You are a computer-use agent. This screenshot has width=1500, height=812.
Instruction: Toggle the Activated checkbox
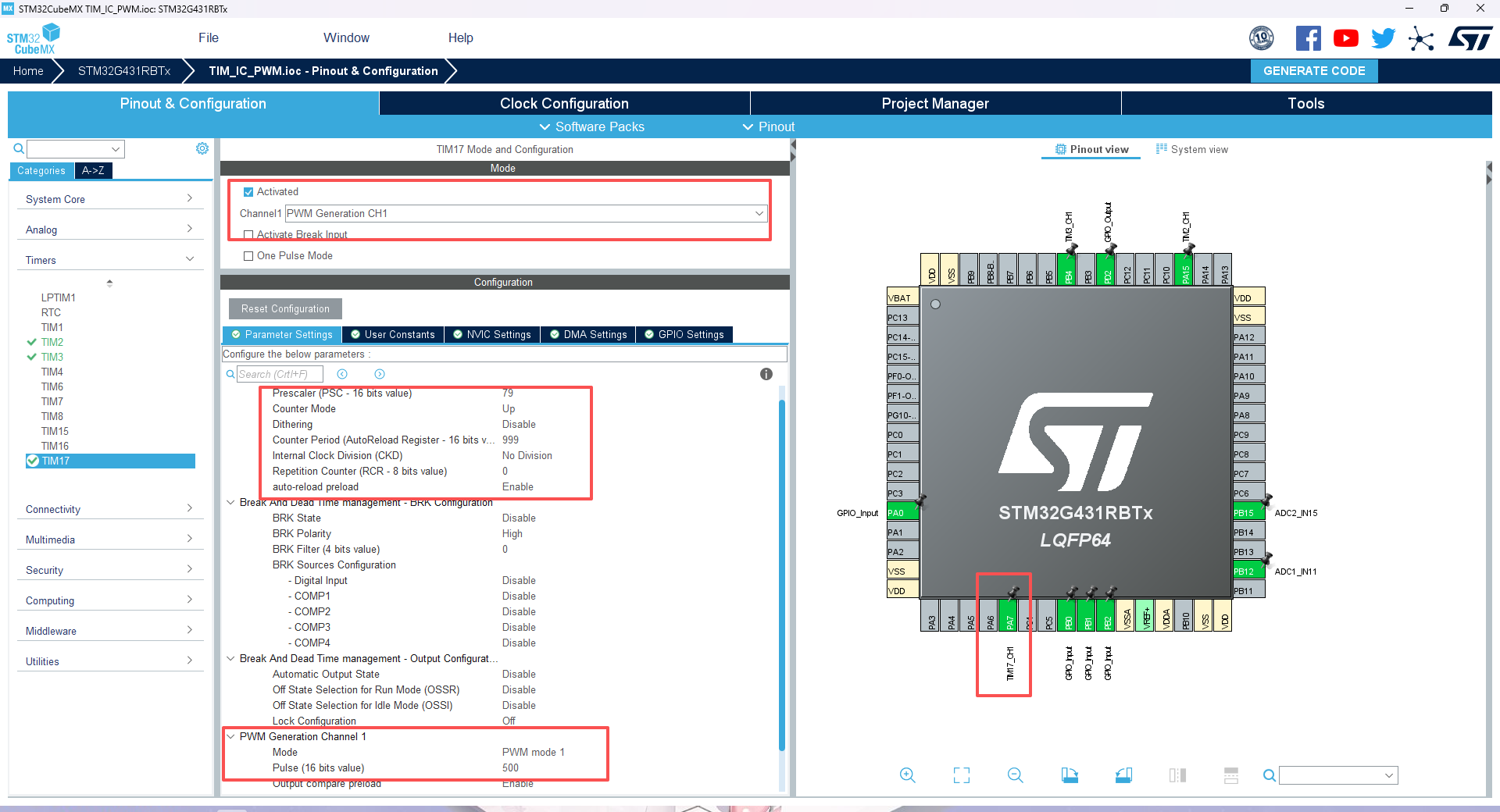point(248,191)
